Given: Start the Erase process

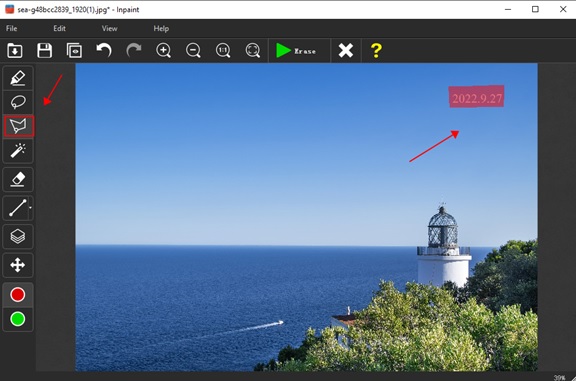Looking at the screenshot, I should [296, 51].
